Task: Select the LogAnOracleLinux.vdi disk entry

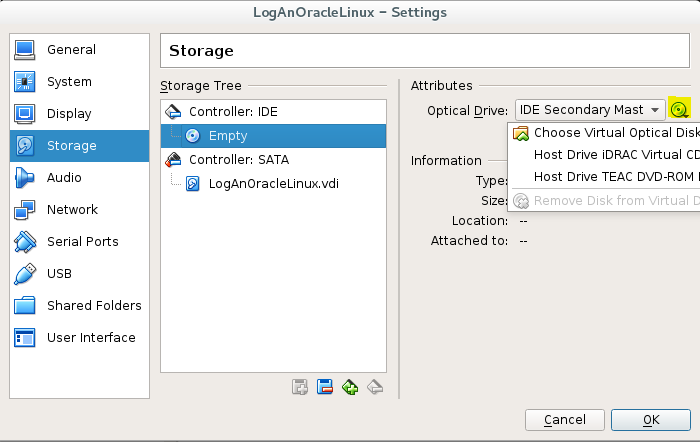Action: tap(273, 183)
